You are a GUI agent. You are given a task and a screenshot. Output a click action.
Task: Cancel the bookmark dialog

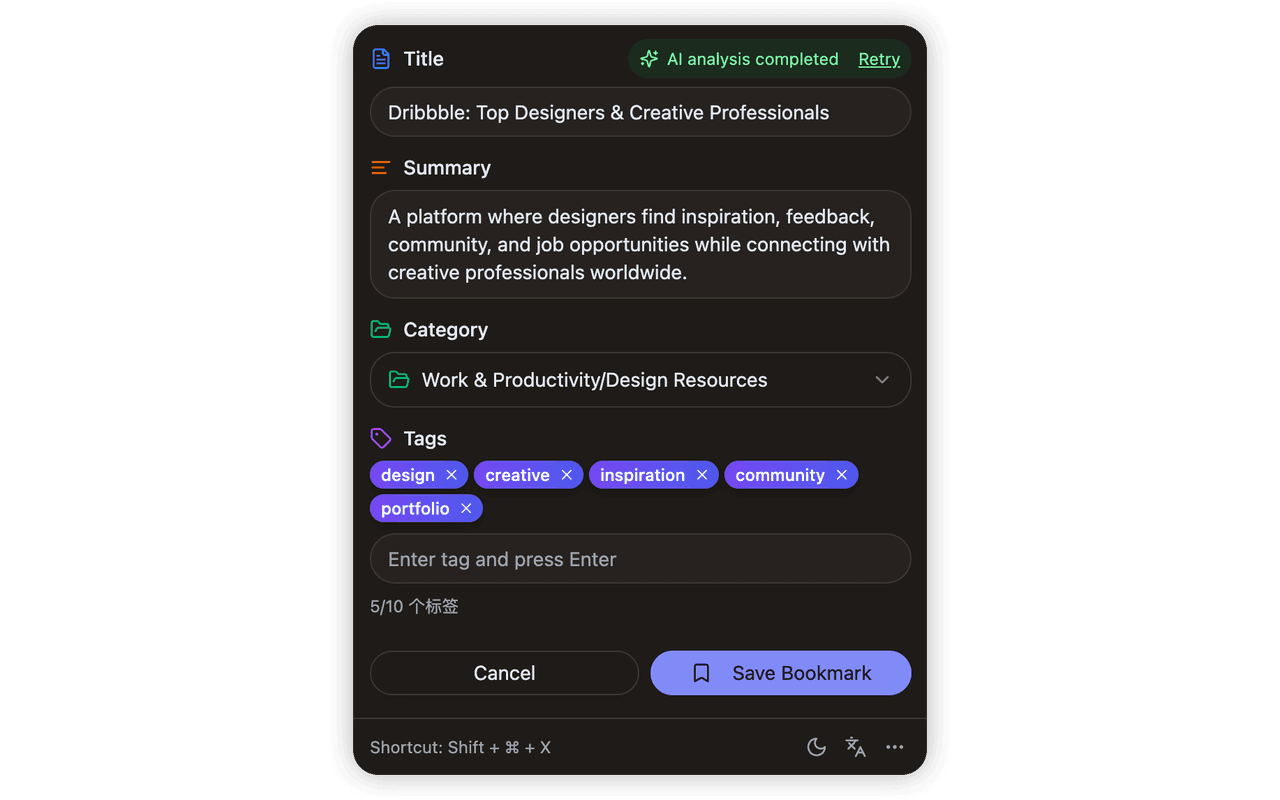(504, 673)
